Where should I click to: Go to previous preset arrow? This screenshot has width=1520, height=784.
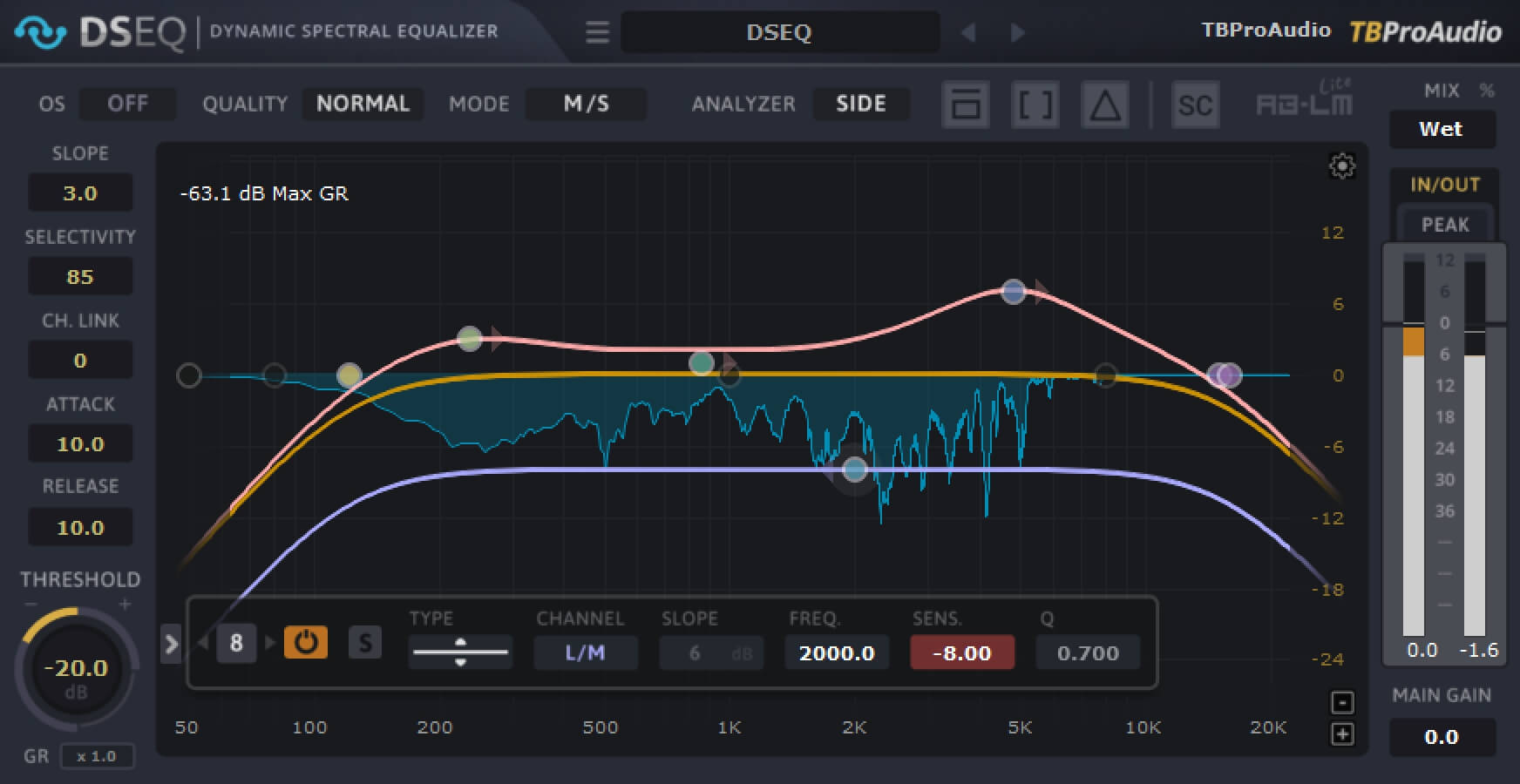point(967,33)
